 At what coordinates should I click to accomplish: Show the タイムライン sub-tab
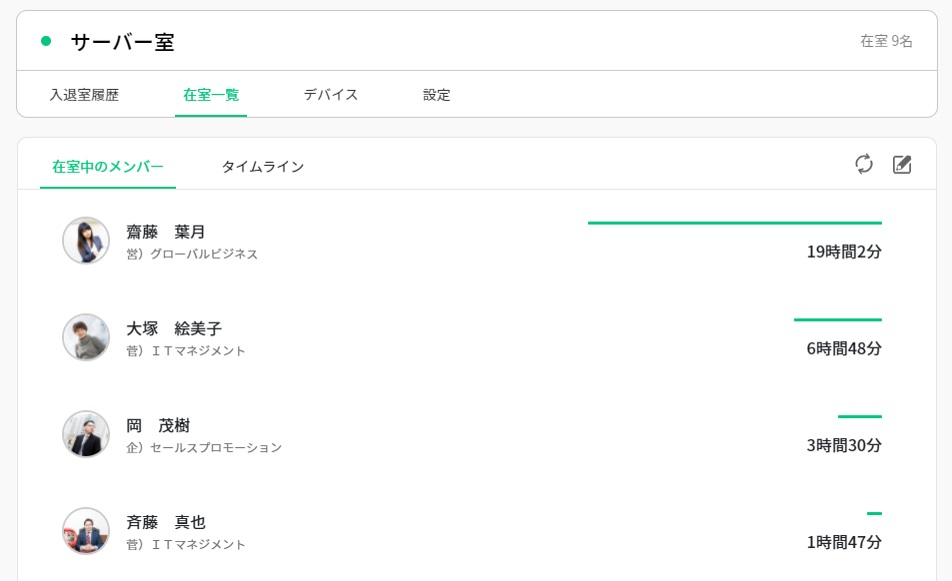point(263,166)
